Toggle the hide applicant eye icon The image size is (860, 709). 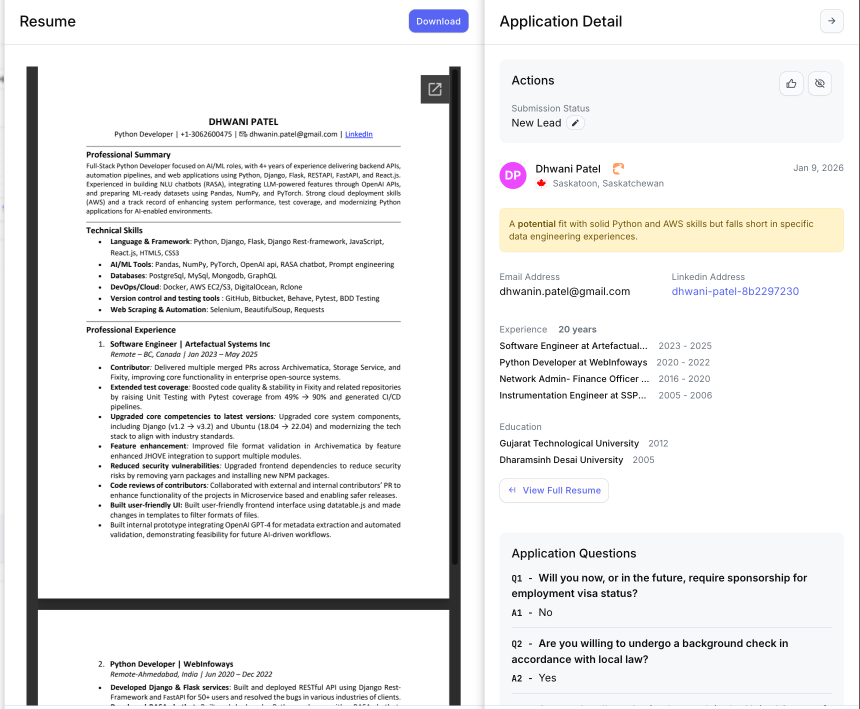[820, 83]
